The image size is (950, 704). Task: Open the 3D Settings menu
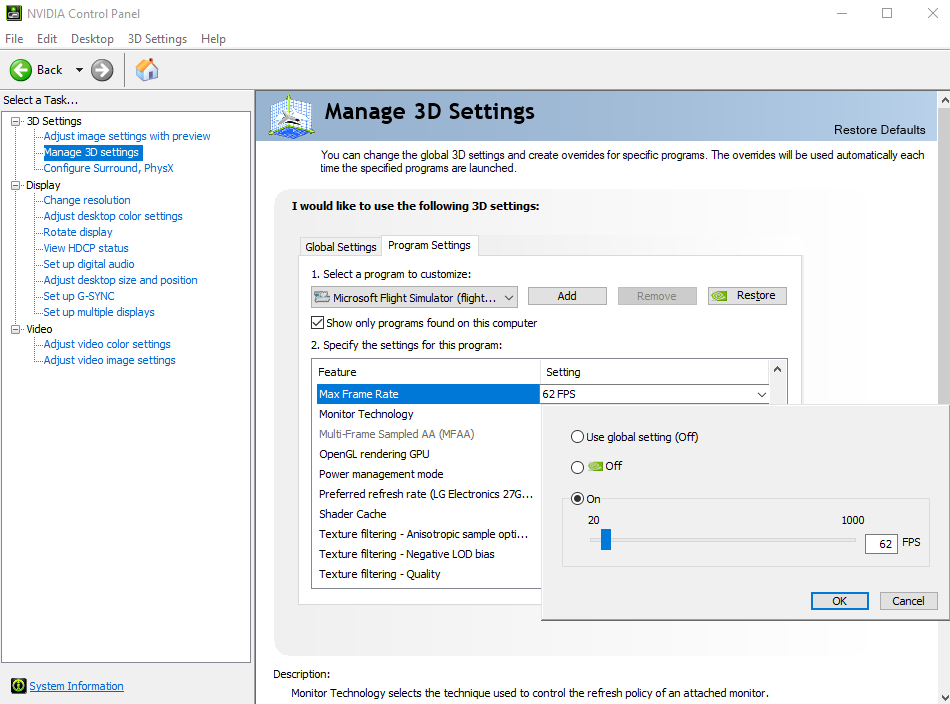pos(157,39)
